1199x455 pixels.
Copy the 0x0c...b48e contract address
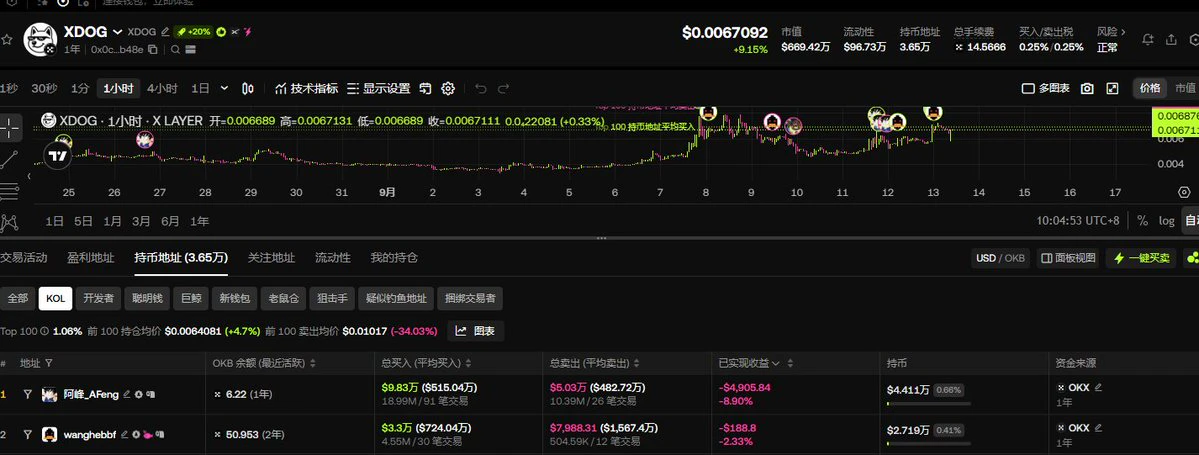153,50
